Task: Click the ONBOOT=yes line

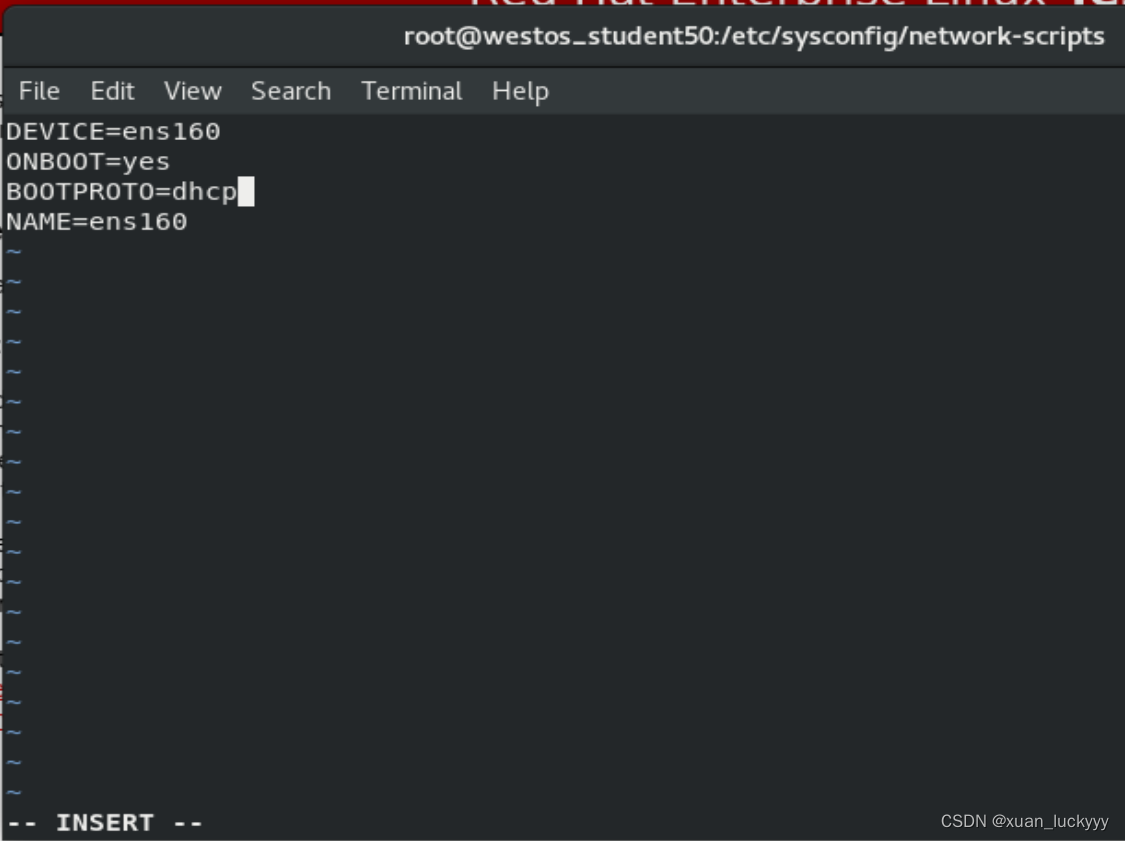Action: [x=88, y=162]
